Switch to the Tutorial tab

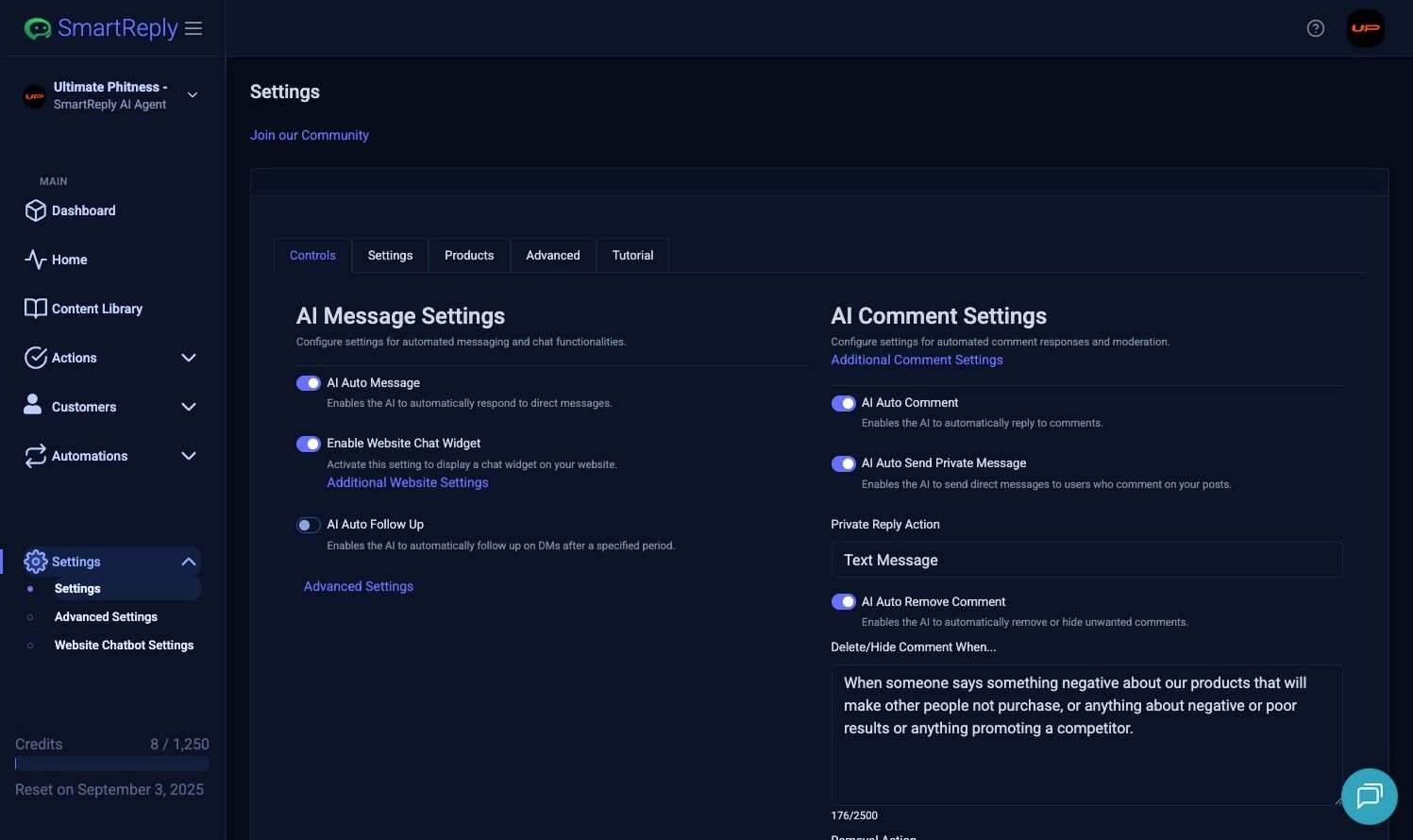point(632,256)
